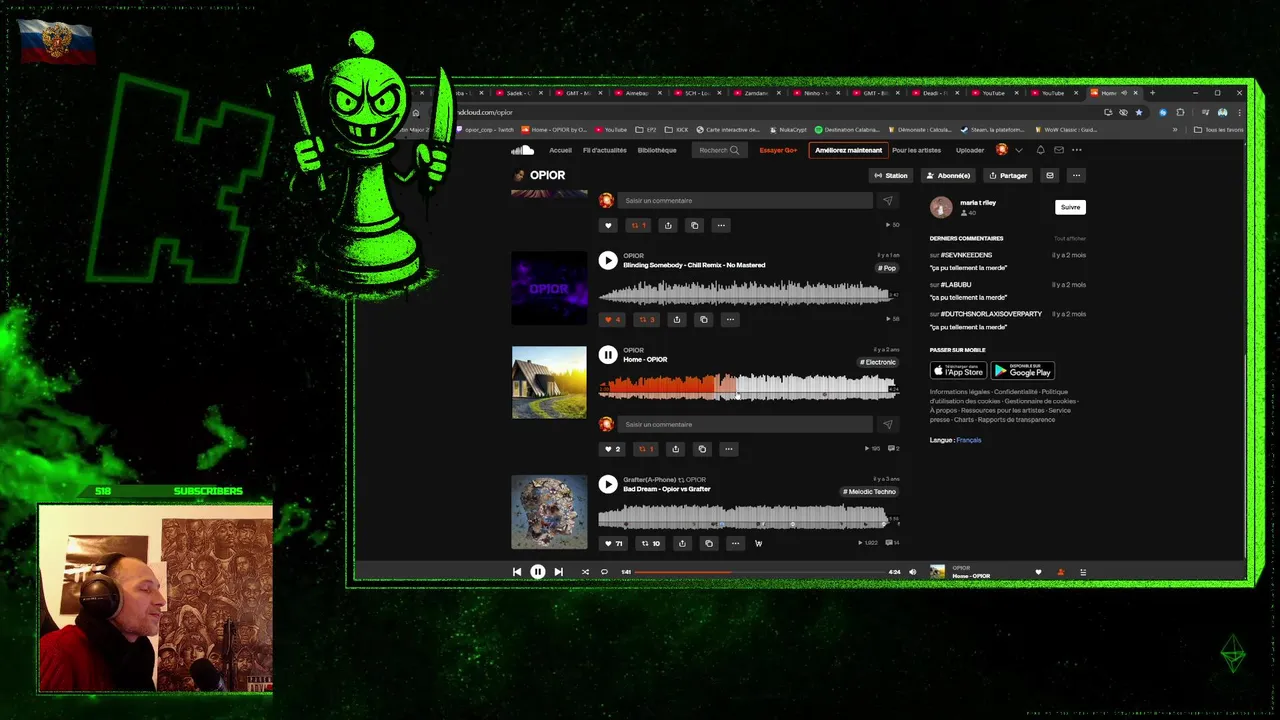Send comment on the topmost track
The height and width of the screenshot is (720, 1280).
coord(887,201)
